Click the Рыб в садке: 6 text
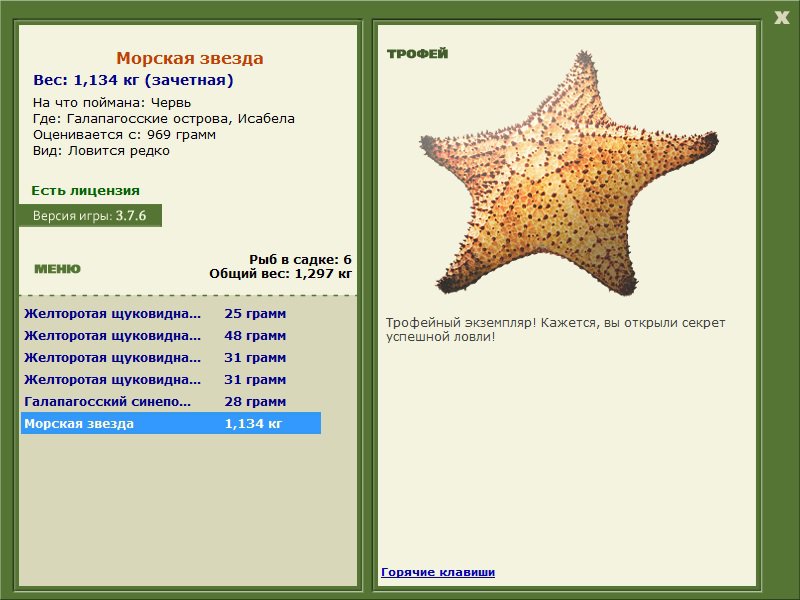Viewport: 800px width, 600px height. tap(301, 260)
